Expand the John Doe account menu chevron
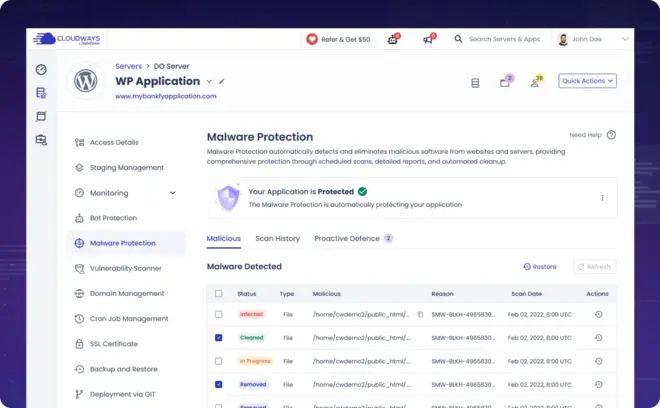The width and height of the screenshot is (660, 408). pyautogui.click(x=625, y=39)
